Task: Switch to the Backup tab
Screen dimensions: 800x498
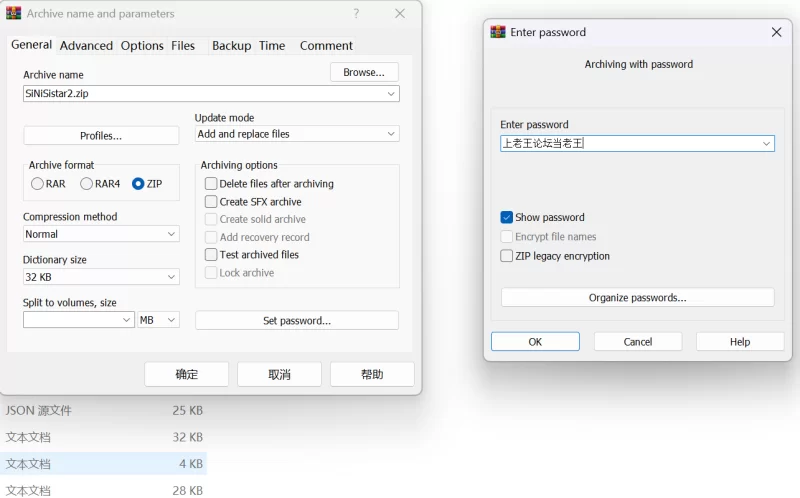Action: (x=232, y=46)
